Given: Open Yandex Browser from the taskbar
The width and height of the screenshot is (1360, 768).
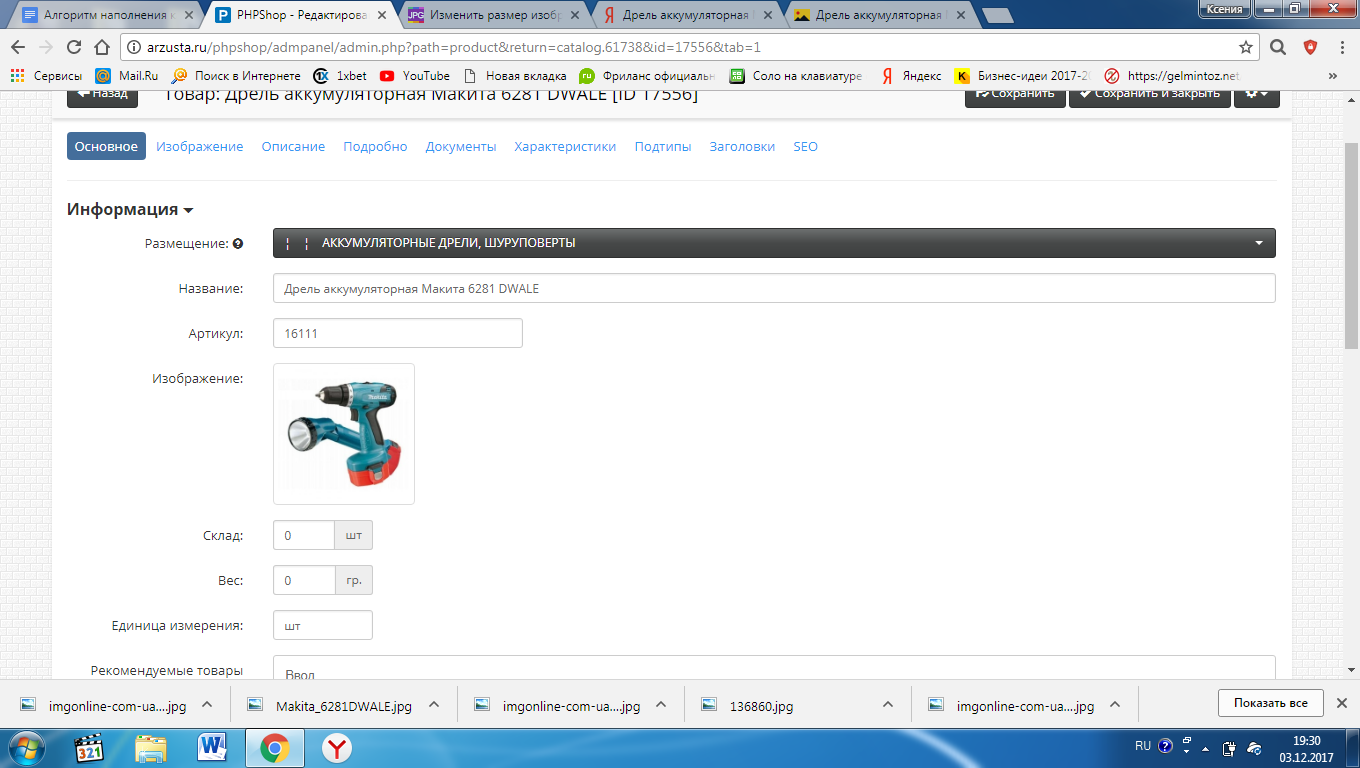Looking at the screenshot, I should 337,747.
